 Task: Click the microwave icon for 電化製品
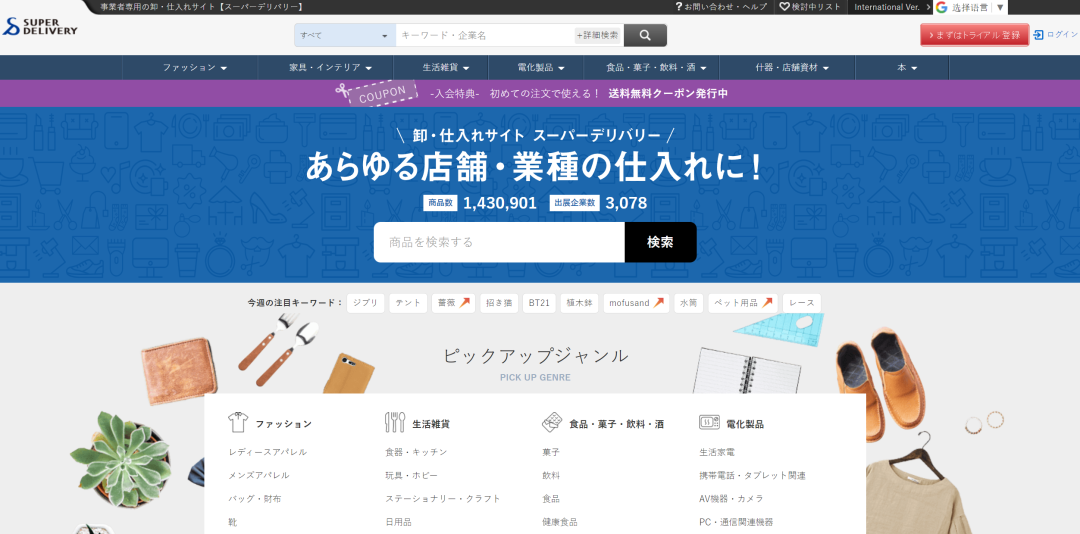(x=709, y=423)
